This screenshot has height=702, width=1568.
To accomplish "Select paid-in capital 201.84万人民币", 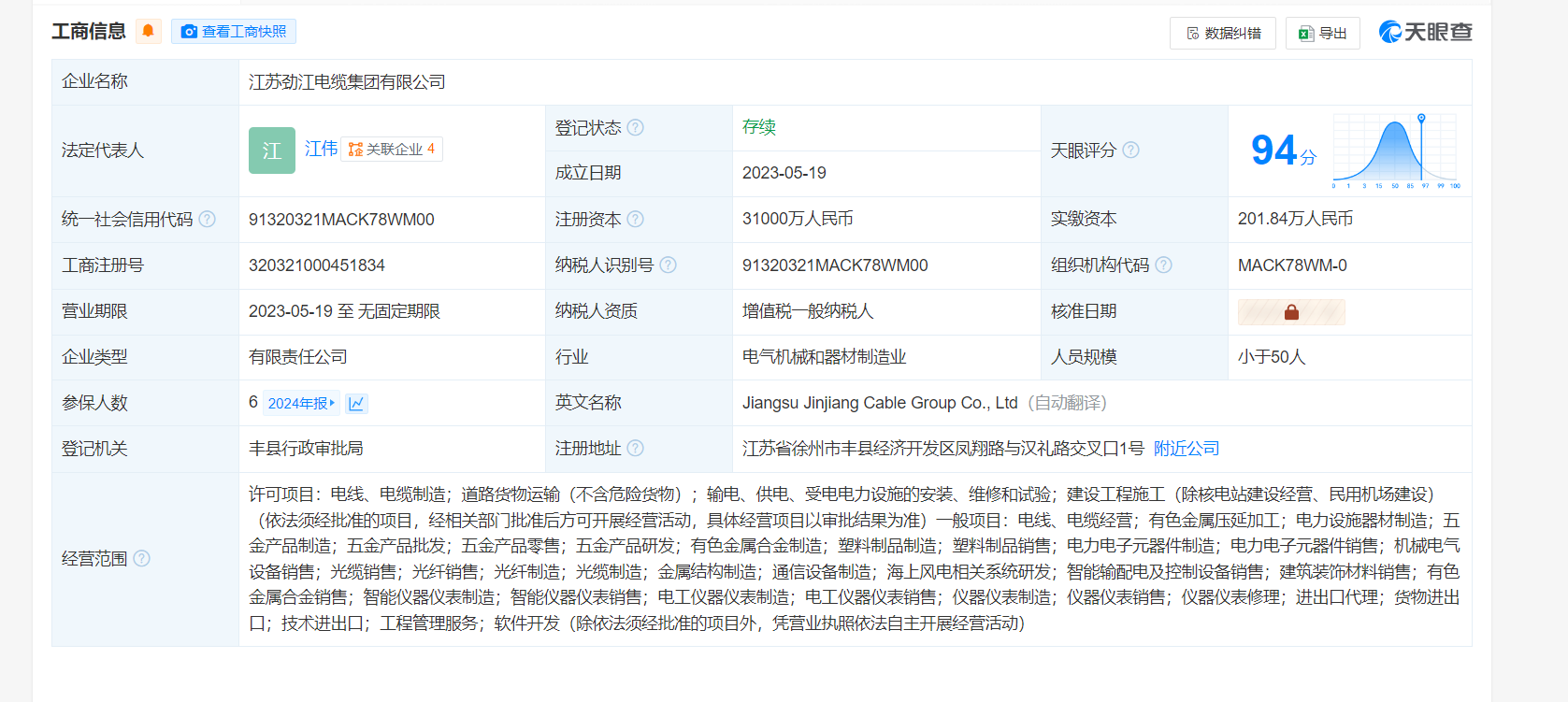I will pyautogui.click(x=1295, y=219).
